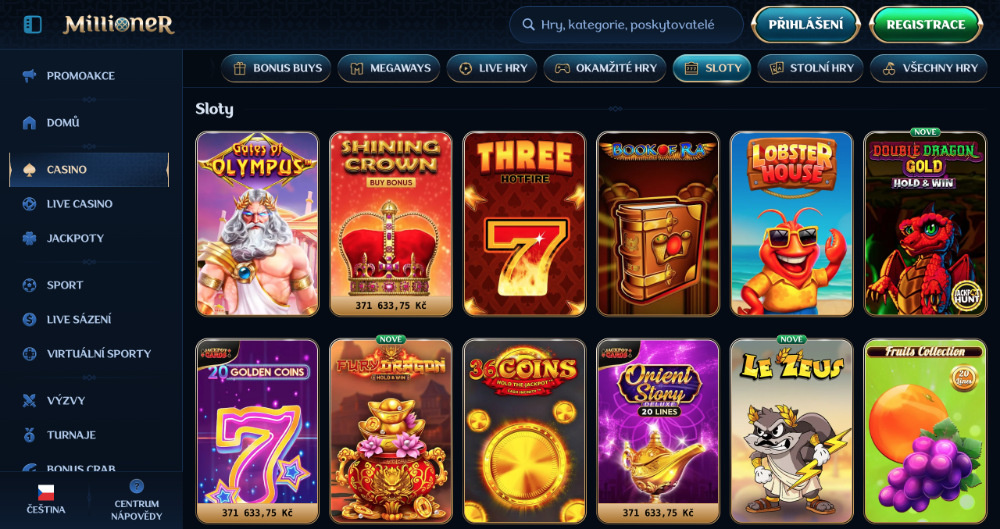
Task: Open the Čeština language selector
Action: tap(45, 500)
